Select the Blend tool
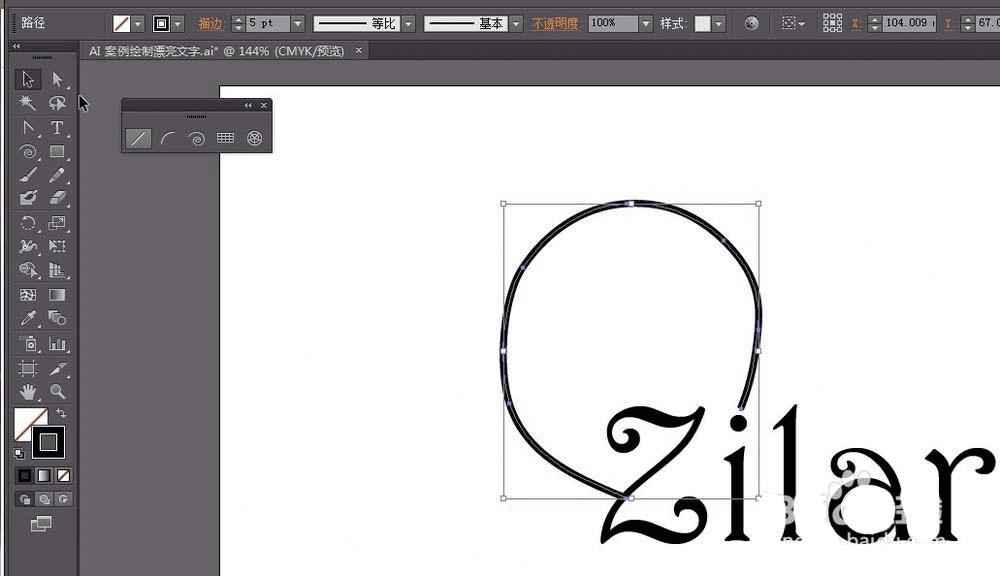This screenshot has height=576, width=1000. point(57,318)
